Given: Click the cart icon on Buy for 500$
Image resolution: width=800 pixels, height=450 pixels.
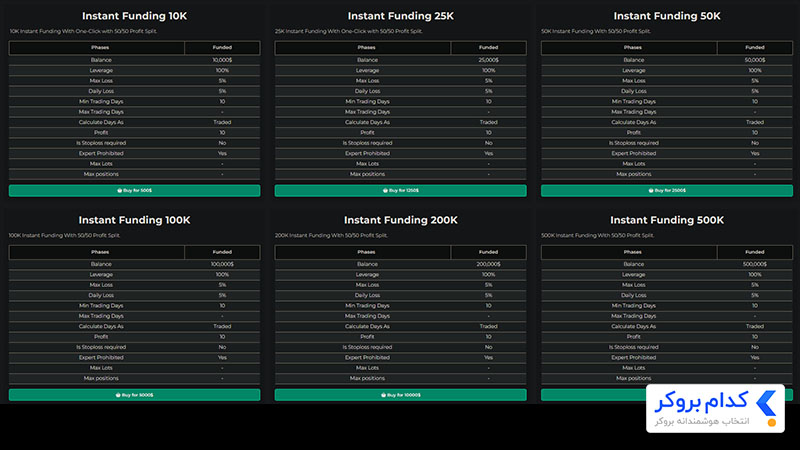Looking at the screenshot, I should tap(119, 190).
